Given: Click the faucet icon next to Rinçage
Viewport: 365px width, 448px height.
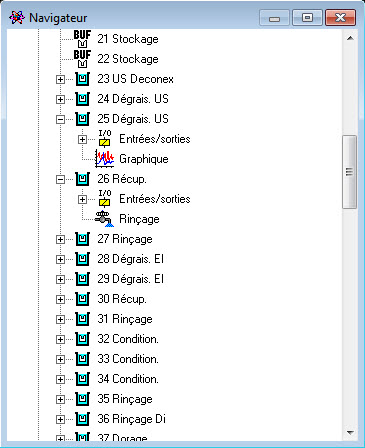Looking at the screenshot, I should click(105, 219).
